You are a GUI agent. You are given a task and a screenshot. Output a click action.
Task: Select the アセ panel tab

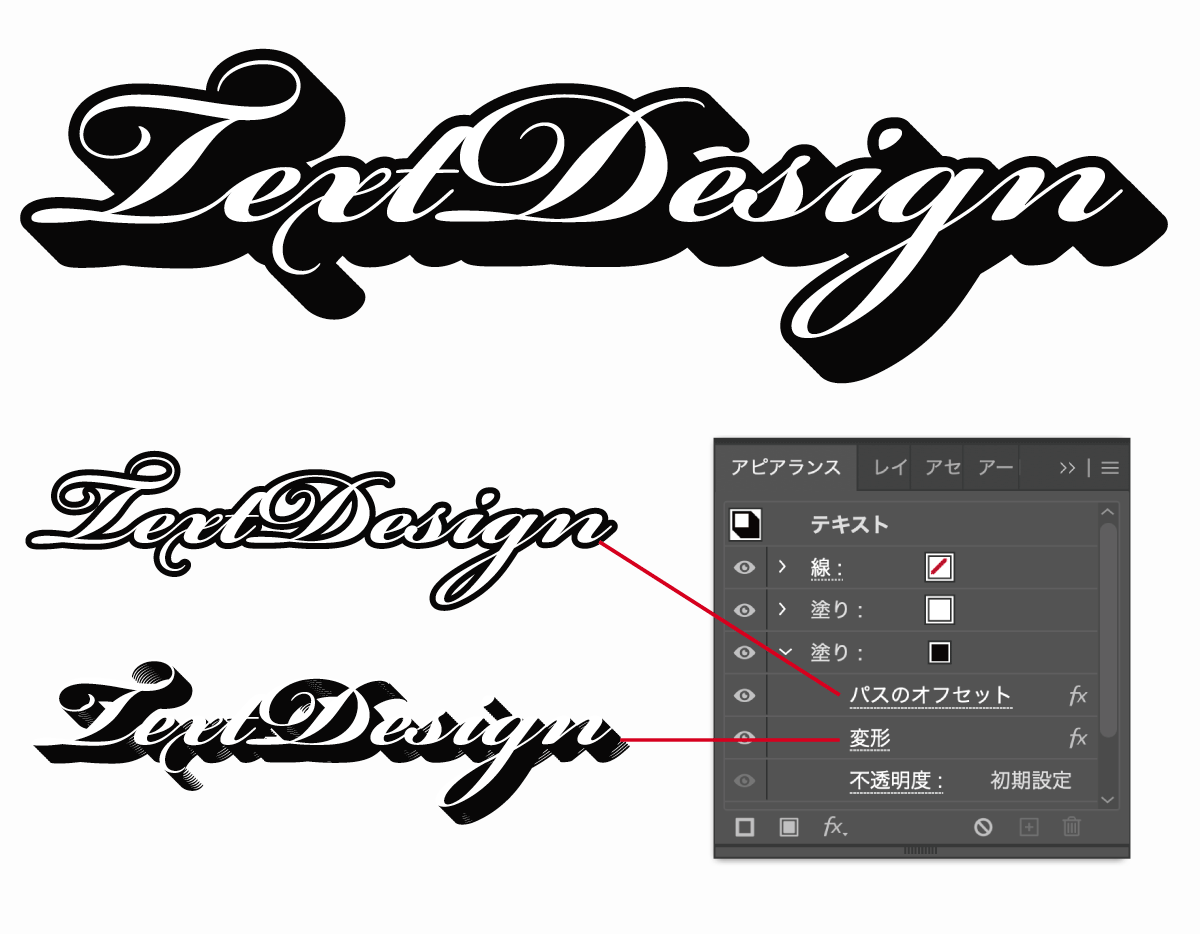point(943,467)
